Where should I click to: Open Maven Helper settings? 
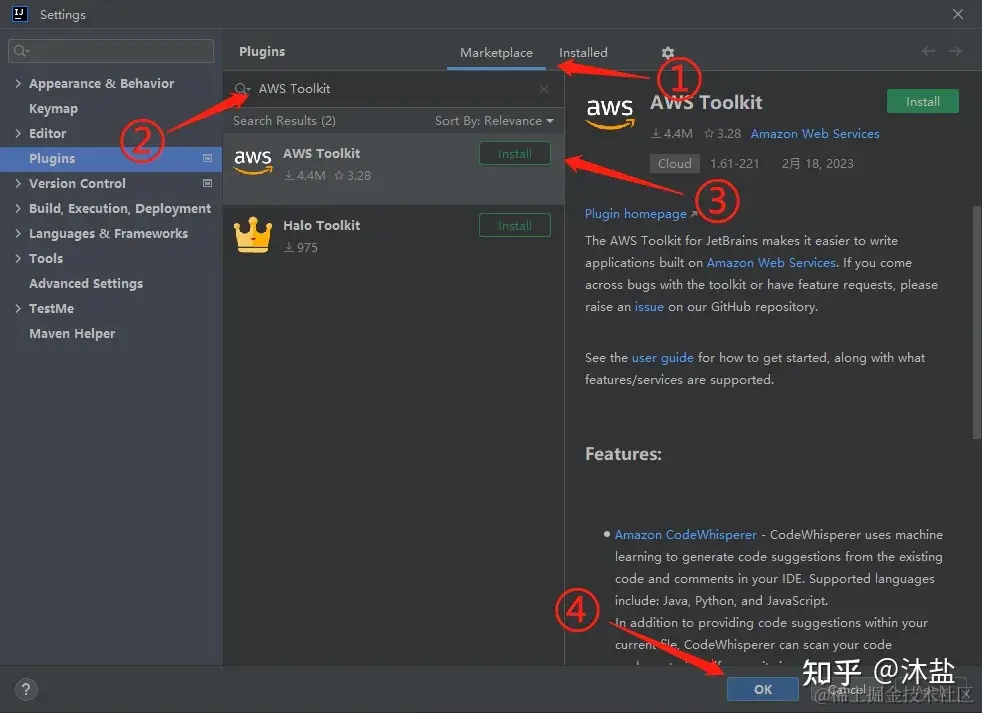[x=72, y=334]
